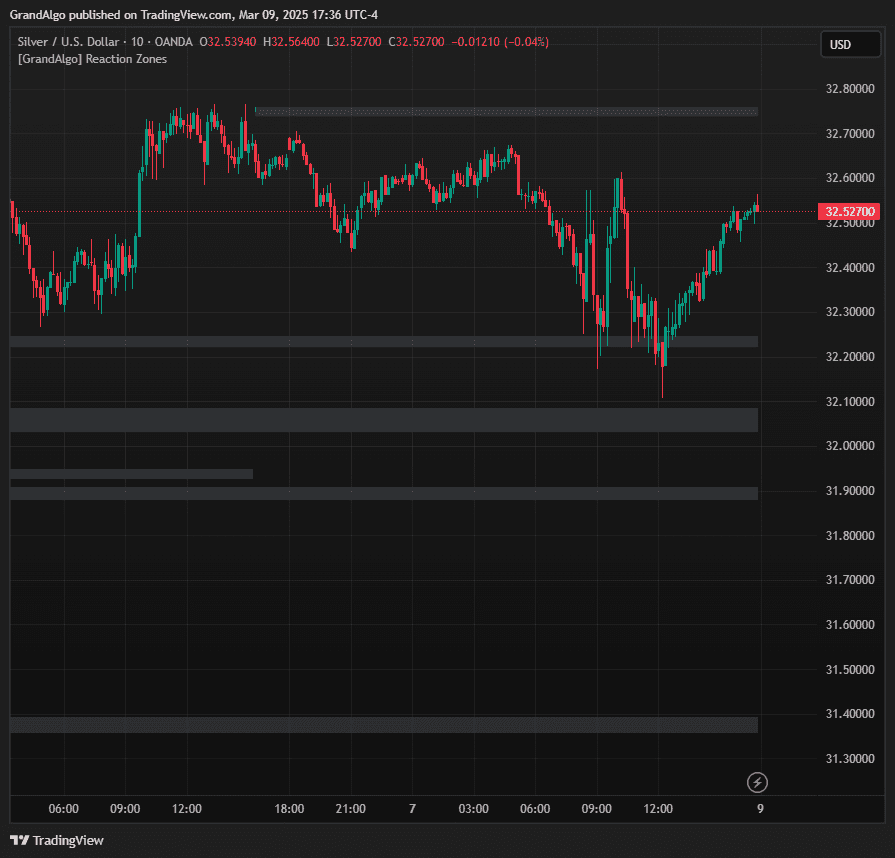Click the date label 7 on the time axis
The height and width of the screenshot is (858, 895).
[x=411, y=809]
